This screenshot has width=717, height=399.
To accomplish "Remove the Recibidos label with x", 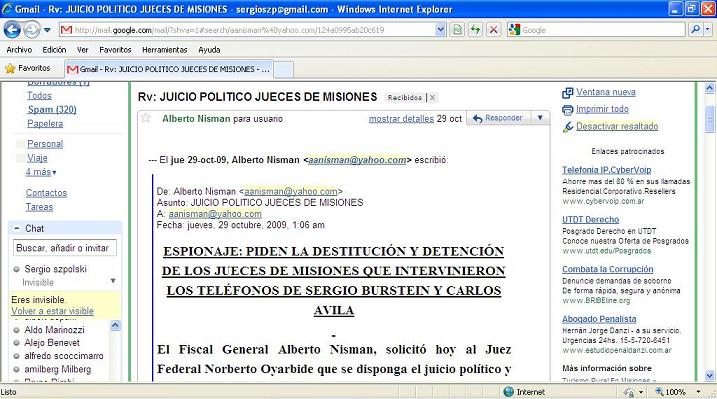I will point(432,98).
